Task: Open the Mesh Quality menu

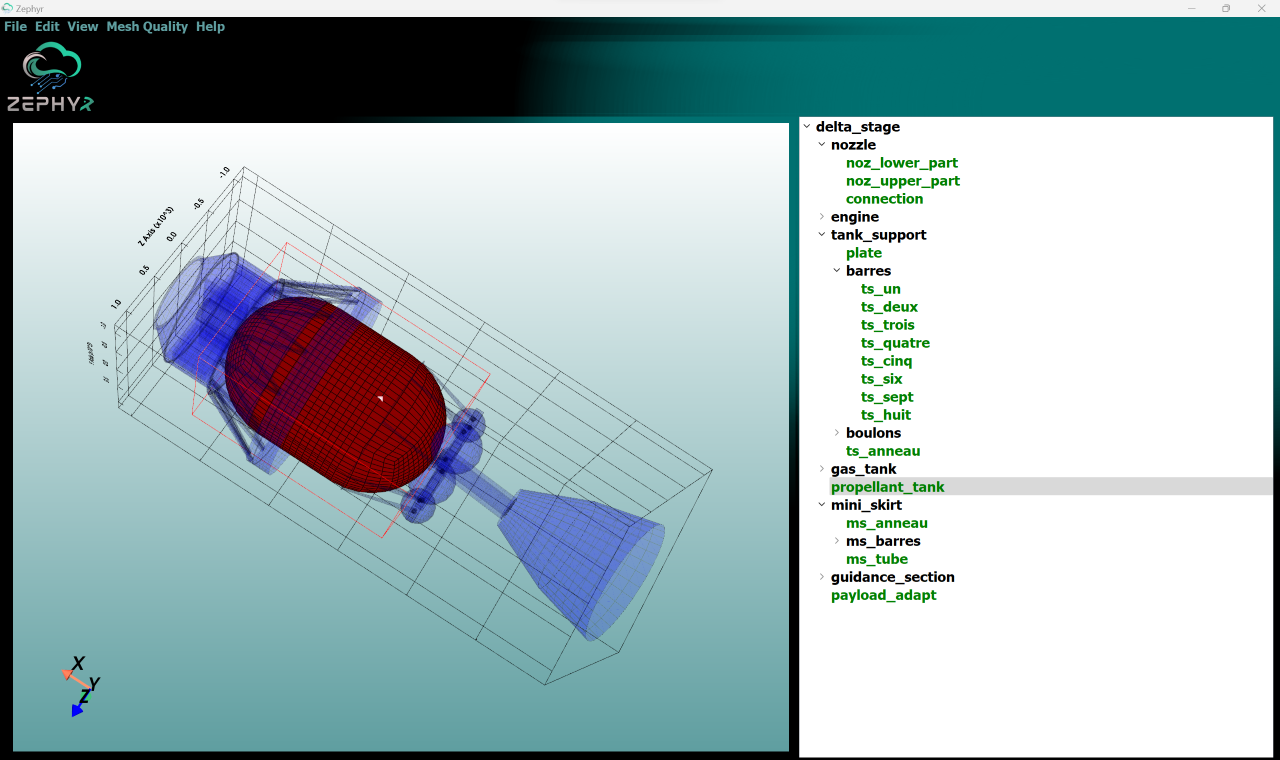Action: pos(147,27)
